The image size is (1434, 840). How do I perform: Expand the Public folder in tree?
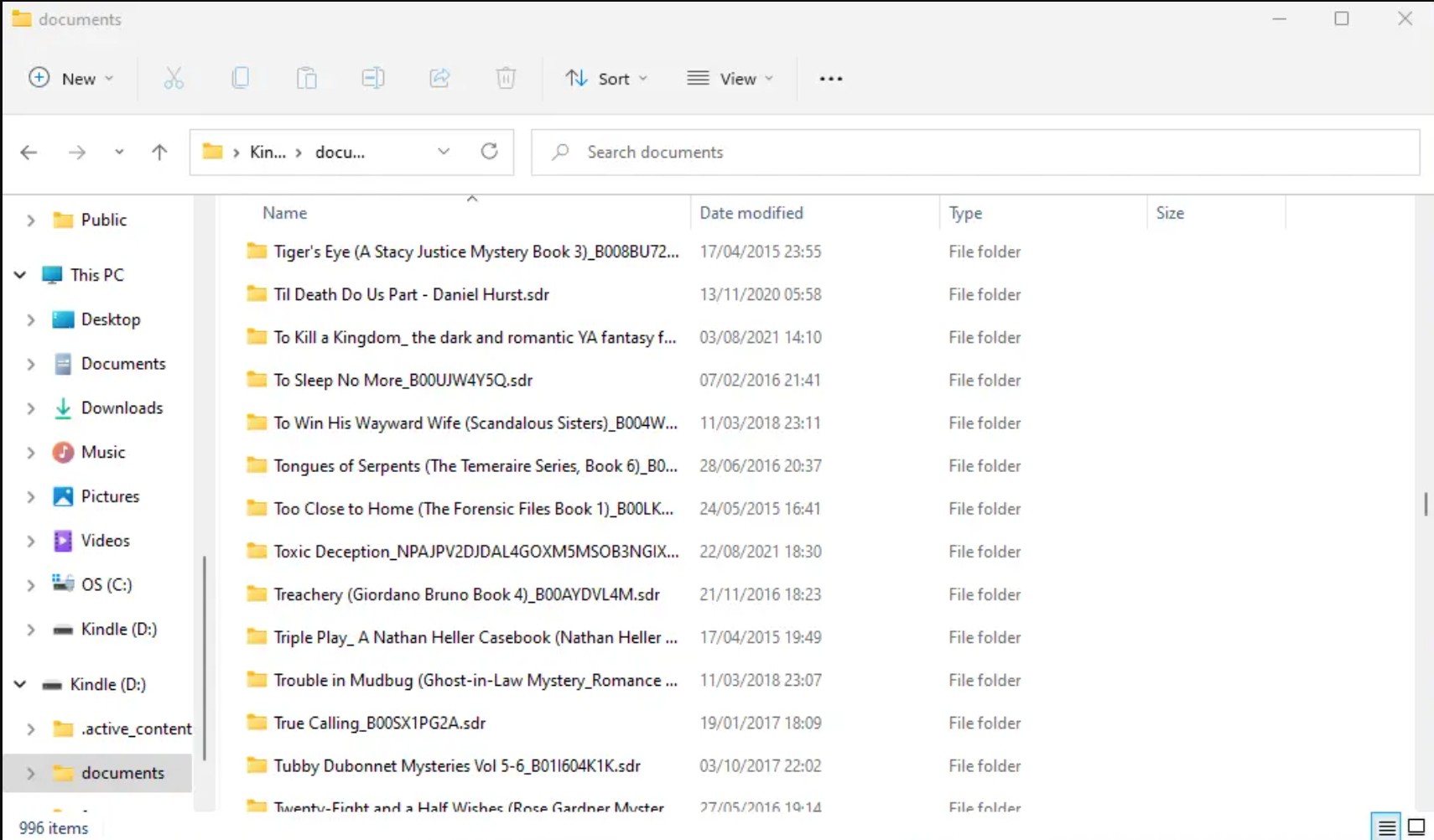pos(31,220)
